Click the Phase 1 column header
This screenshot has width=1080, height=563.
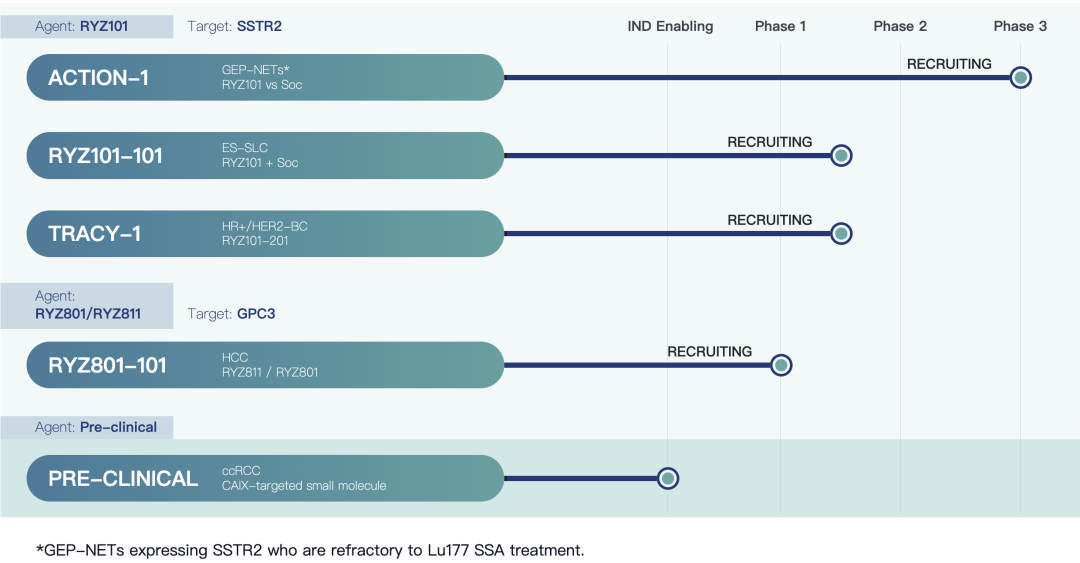780,26
